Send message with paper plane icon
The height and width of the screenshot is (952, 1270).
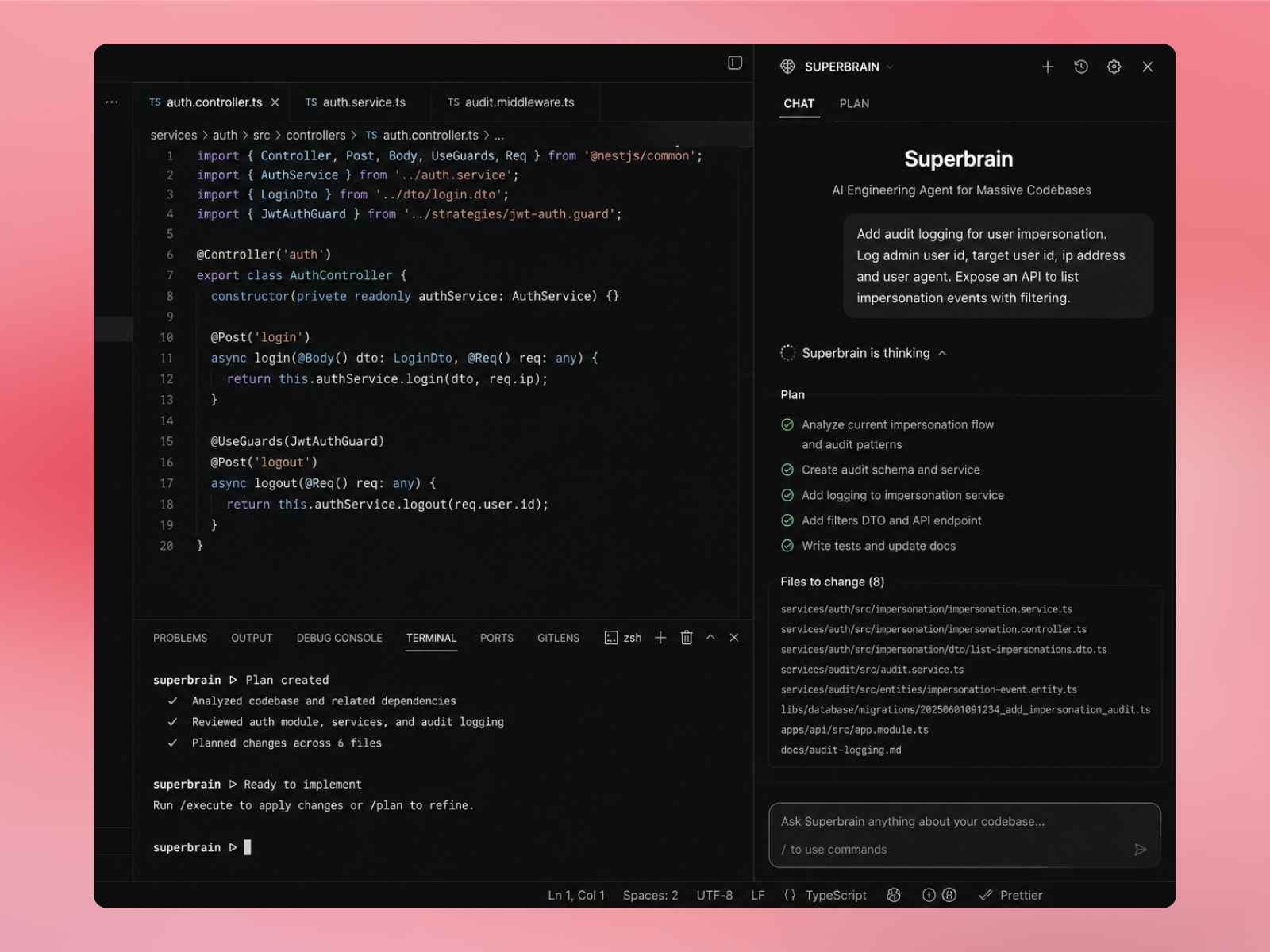1141,850
